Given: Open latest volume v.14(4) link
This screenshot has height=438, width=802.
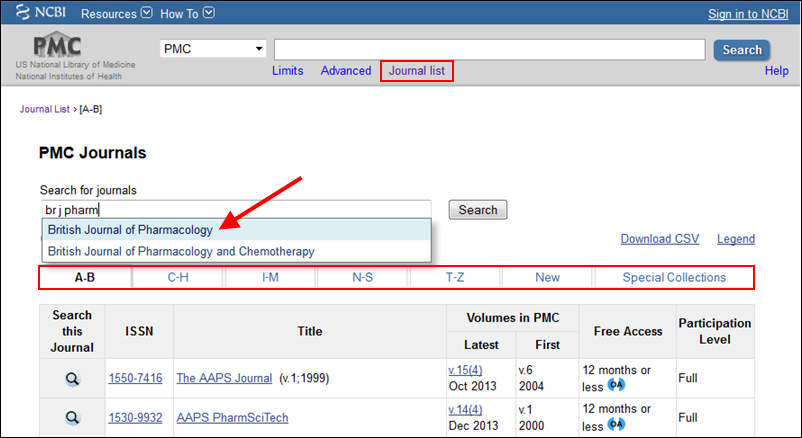Looking at the screenshot, I should pos(465,409).
